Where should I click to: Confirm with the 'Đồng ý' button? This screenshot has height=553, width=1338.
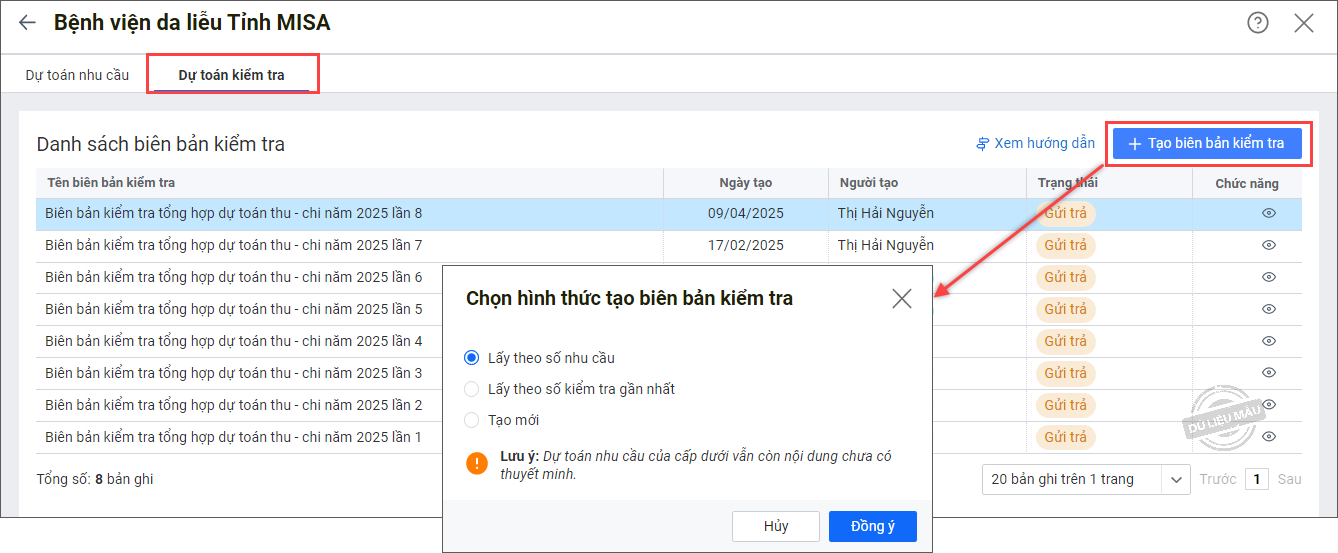tap(872, 526)
